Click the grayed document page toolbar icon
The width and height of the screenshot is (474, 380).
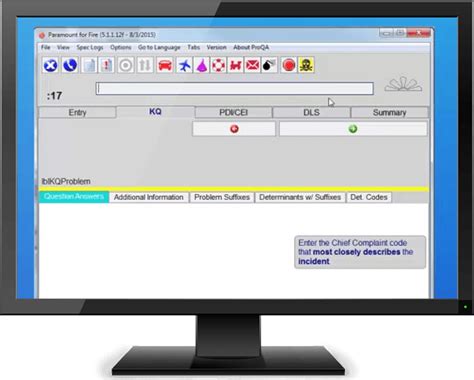point(89,65)
